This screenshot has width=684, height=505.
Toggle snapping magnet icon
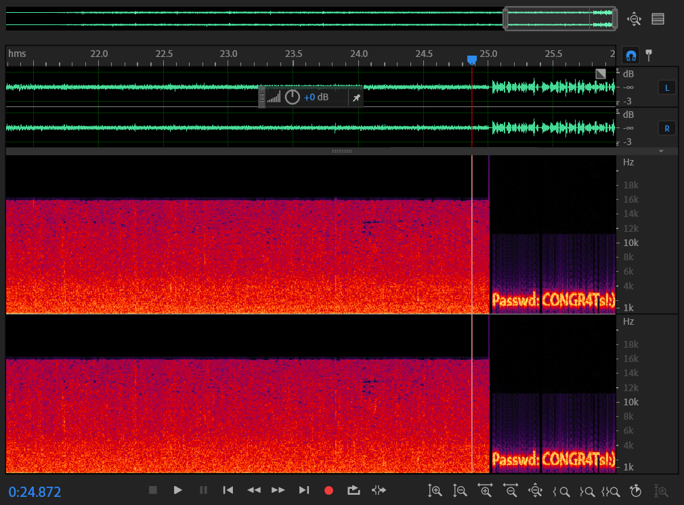(631, 55)
